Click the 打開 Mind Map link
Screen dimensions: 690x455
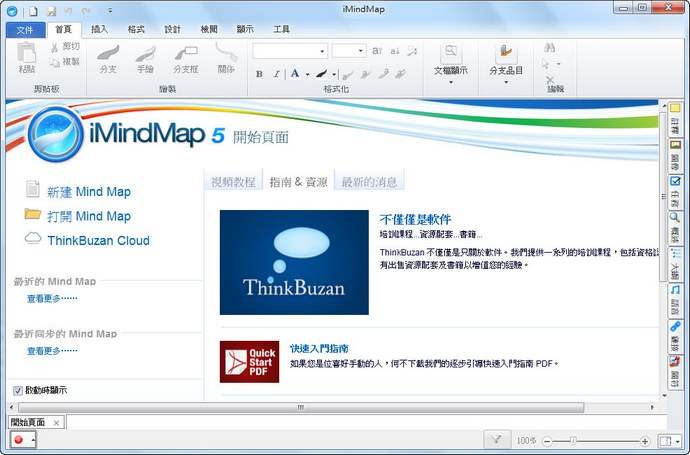(89, 216)
